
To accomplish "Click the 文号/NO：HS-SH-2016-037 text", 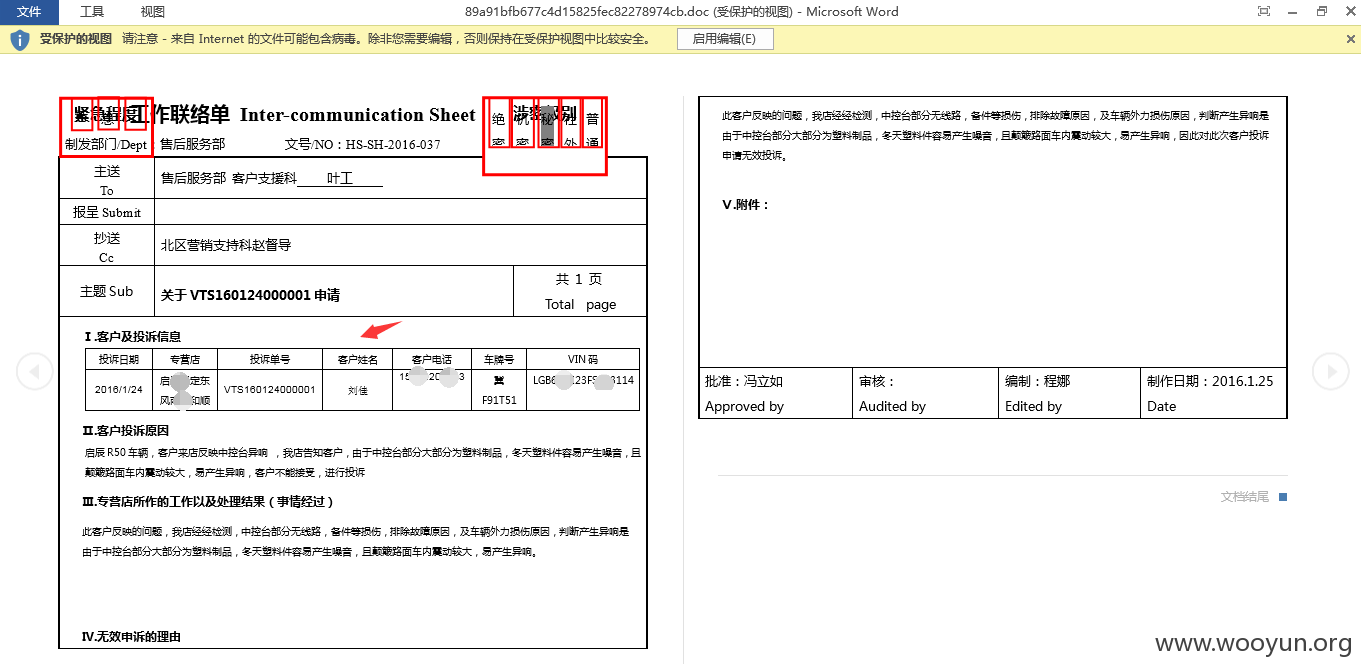I will point(363,145).
